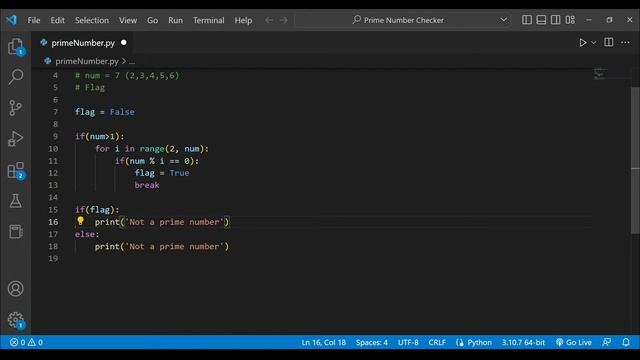Click the feedback icon in status bar
The image size is (640, 360).
607,342
